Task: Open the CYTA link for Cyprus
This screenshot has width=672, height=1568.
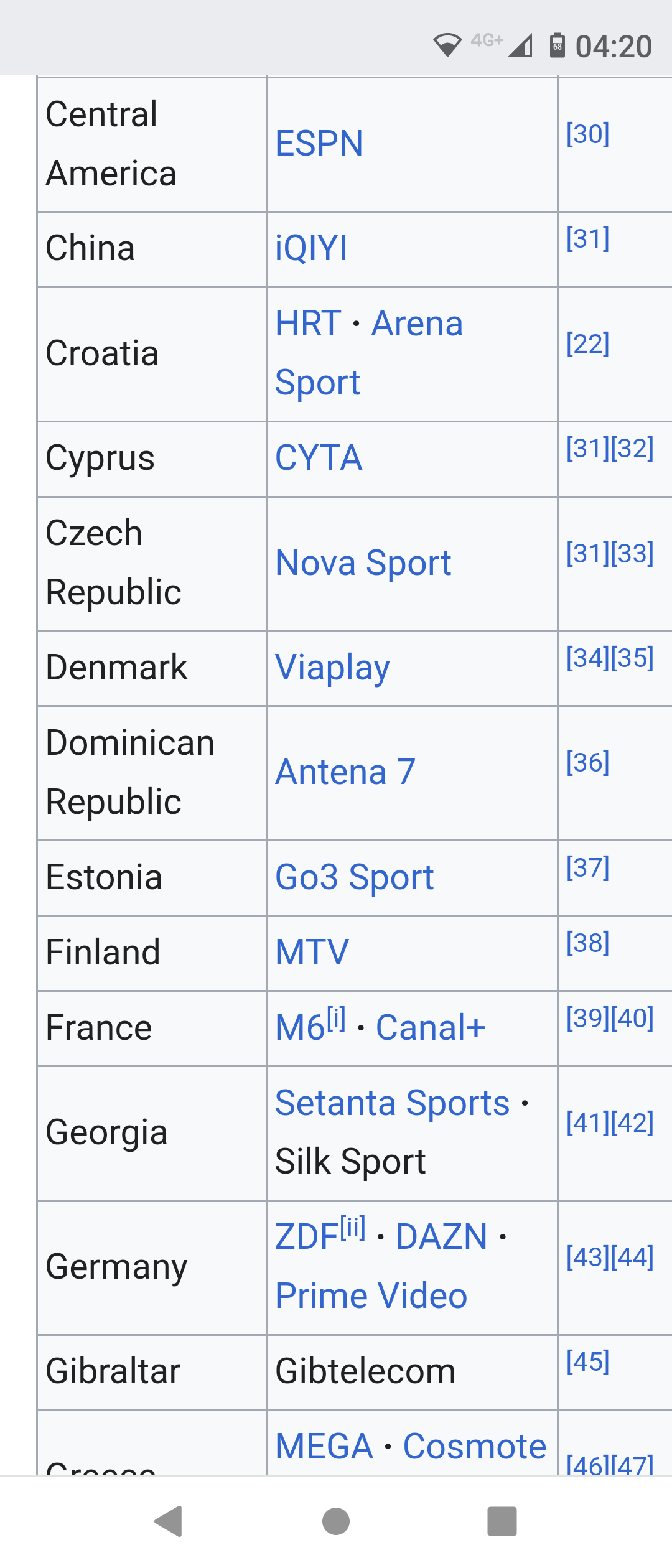Action: pyautogui.click(x=319, y=458)
